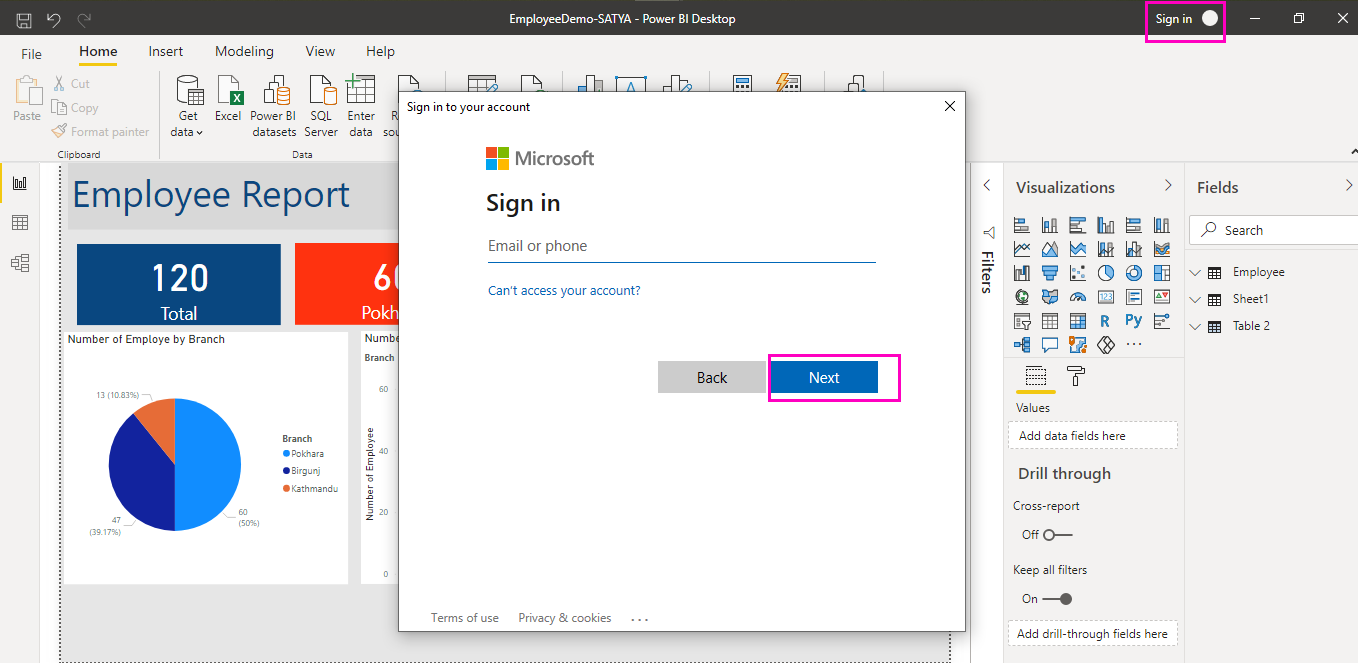Insert an R script visual
This screenshot has width=1358, height=663.
coord(1105,320)
